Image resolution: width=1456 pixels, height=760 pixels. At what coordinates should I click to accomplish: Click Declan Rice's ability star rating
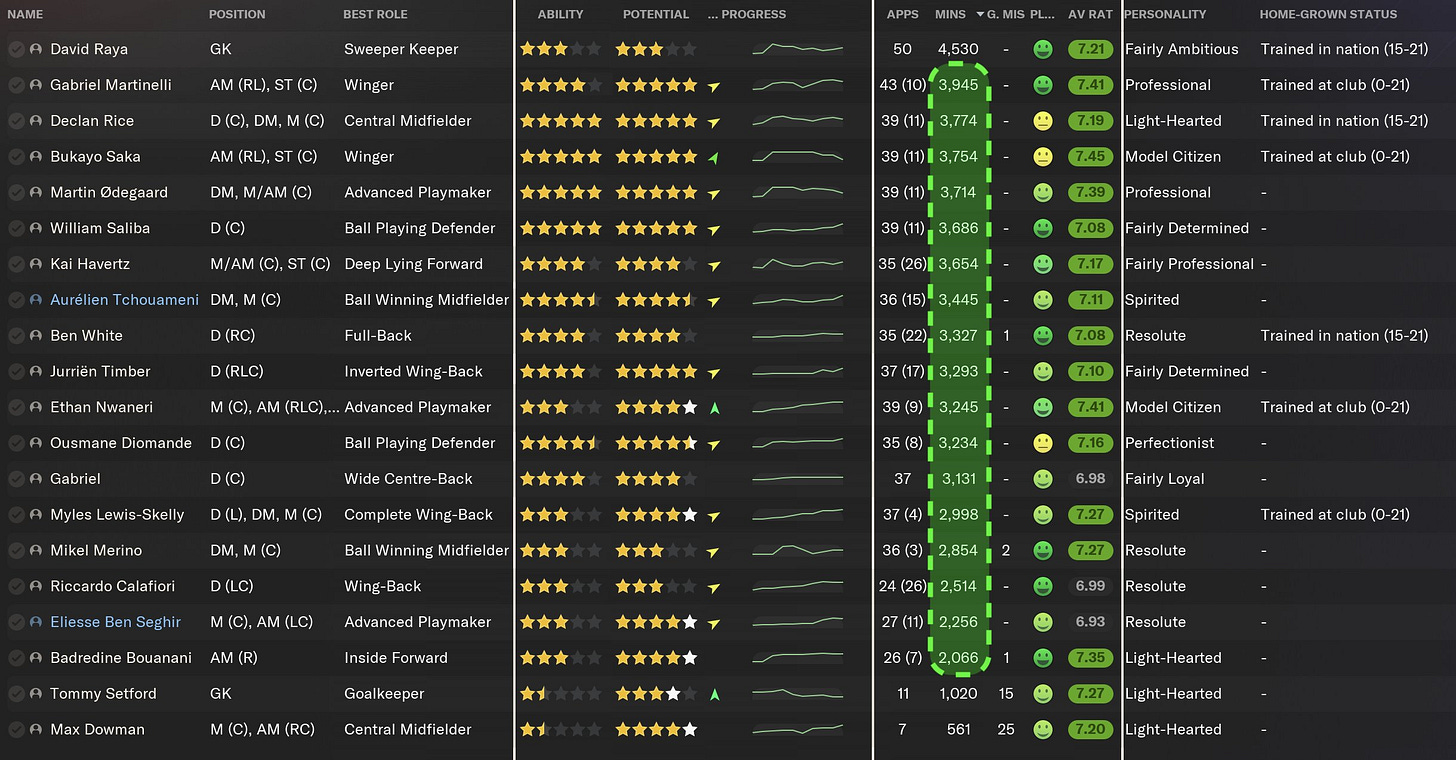point(561,121)
